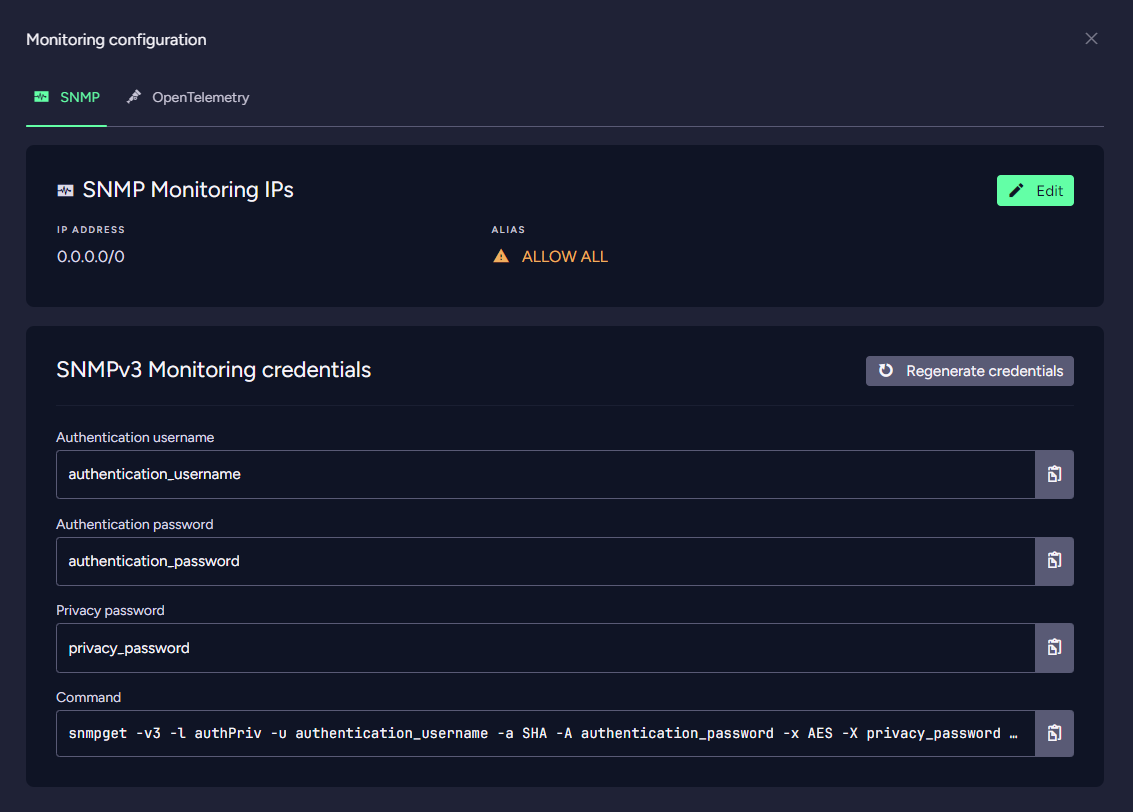Copy the snmpget command
1133x812 pixels.
tap(1054, 733)
